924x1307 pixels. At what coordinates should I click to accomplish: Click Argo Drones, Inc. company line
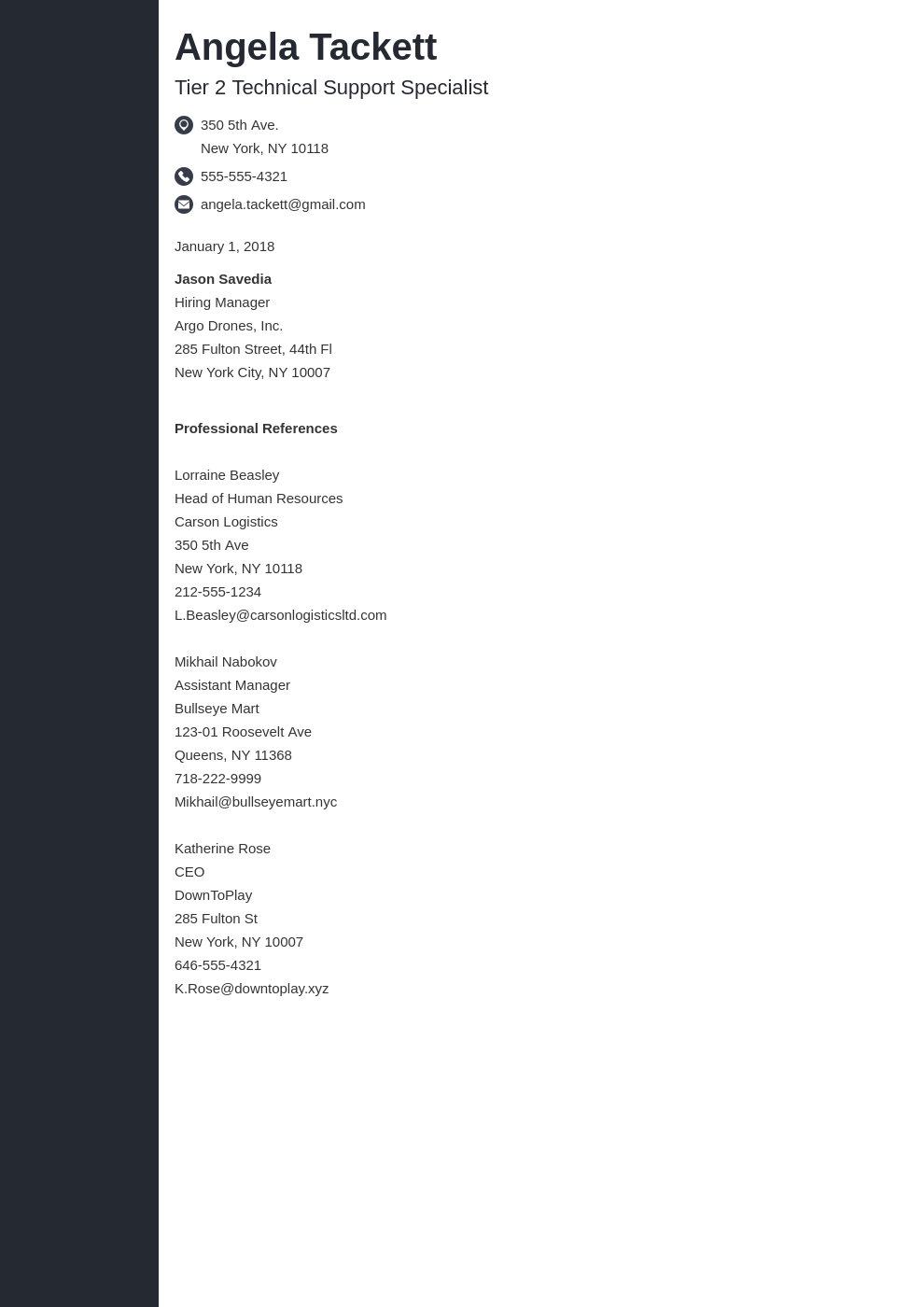coord(229,326)
